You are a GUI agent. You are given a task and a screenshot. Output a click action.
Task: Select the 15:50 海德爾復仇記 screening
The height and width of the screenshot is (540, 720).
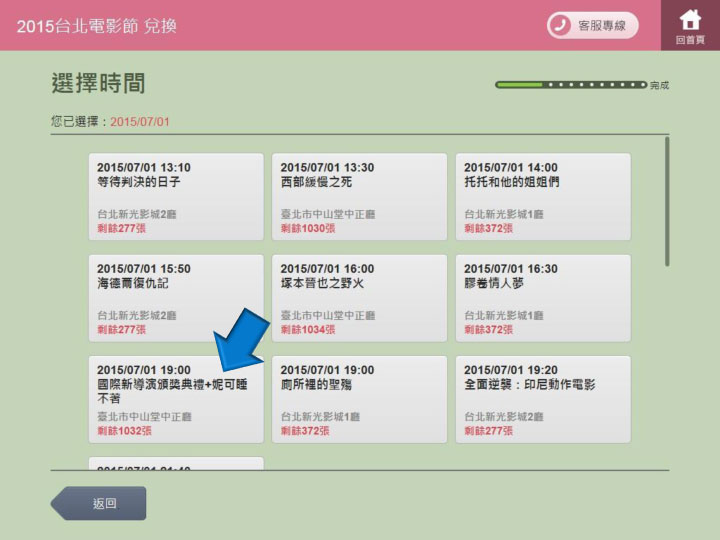(x=176, y=298)
